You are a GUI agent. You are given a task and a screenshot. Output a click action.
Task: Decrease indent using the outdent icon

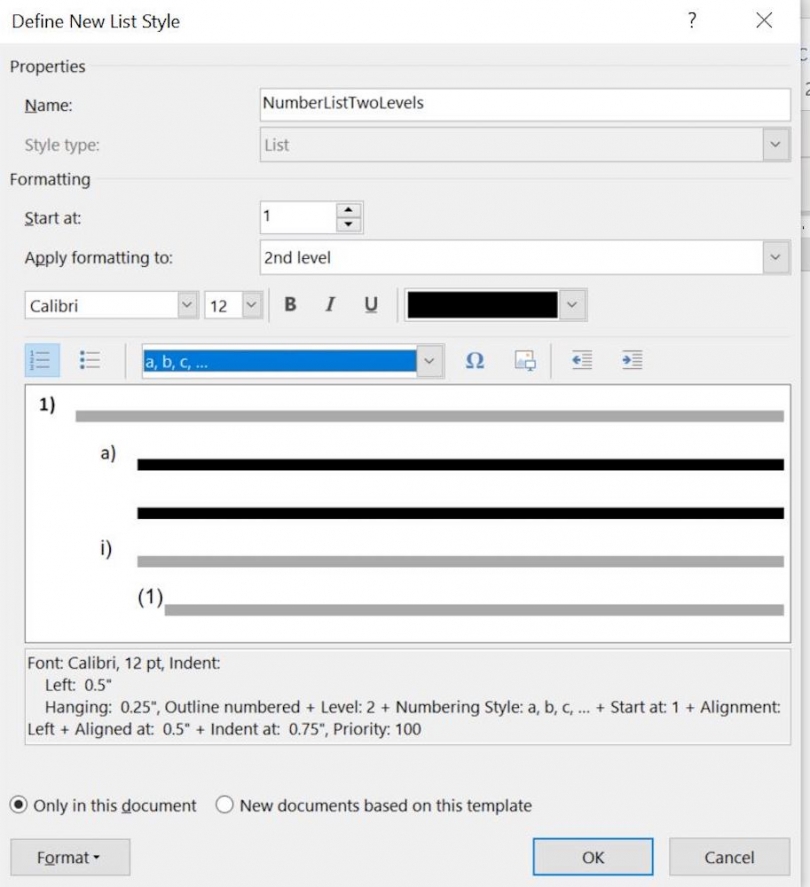(x=584, y=360)
